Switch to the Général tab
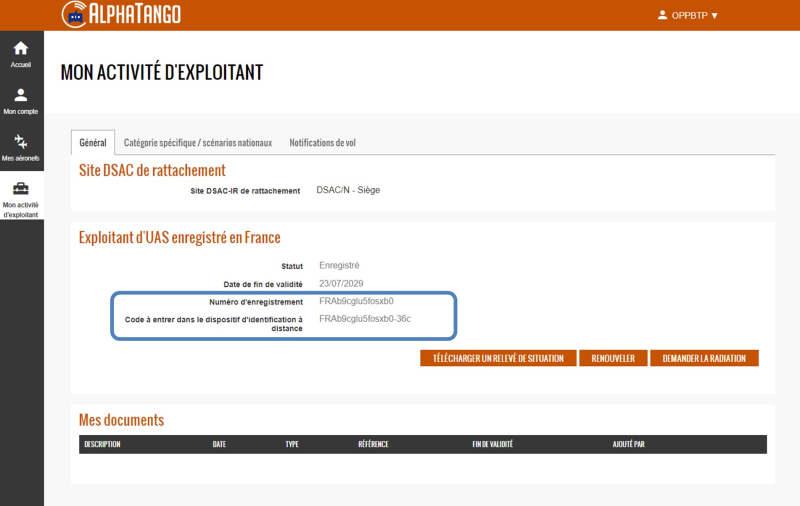800x506 pixels. tap(93, 143)
